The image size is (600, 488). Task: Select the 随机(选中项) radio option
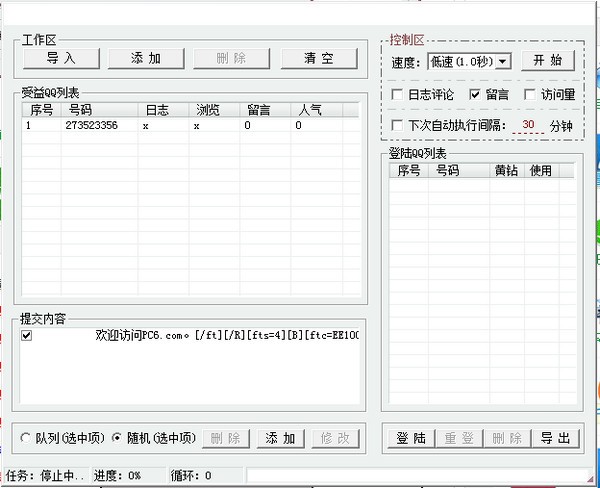pyautogui.click(x=116, y=438)
